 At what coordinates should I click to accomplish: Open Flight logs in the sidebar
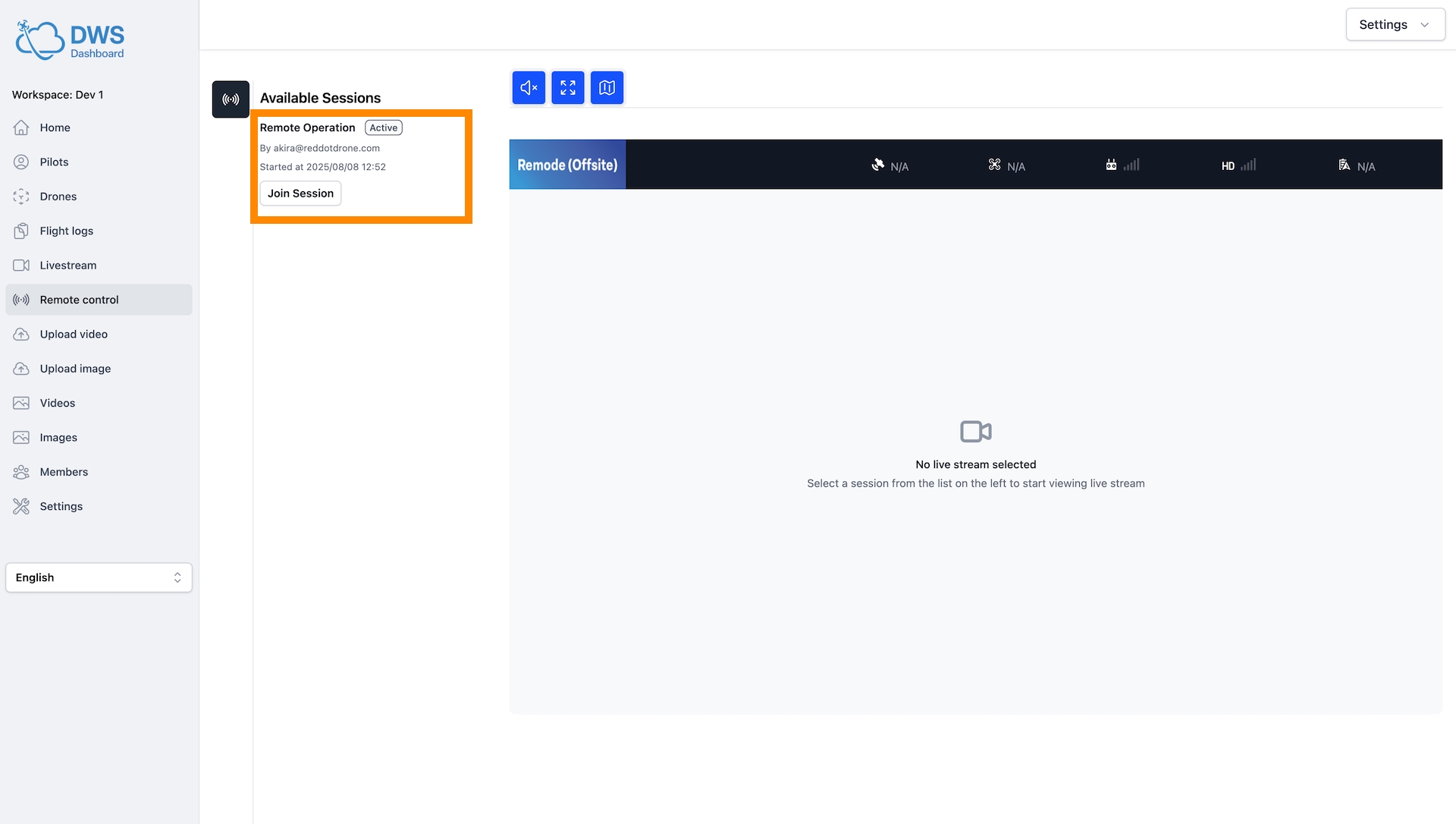pos(67,231)
